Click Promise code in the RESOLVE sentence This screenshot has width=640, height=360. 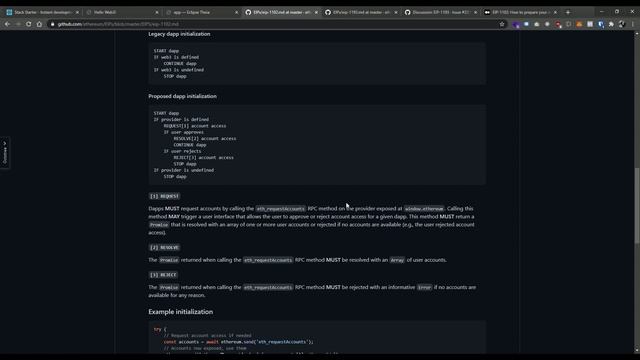point(169,260)
